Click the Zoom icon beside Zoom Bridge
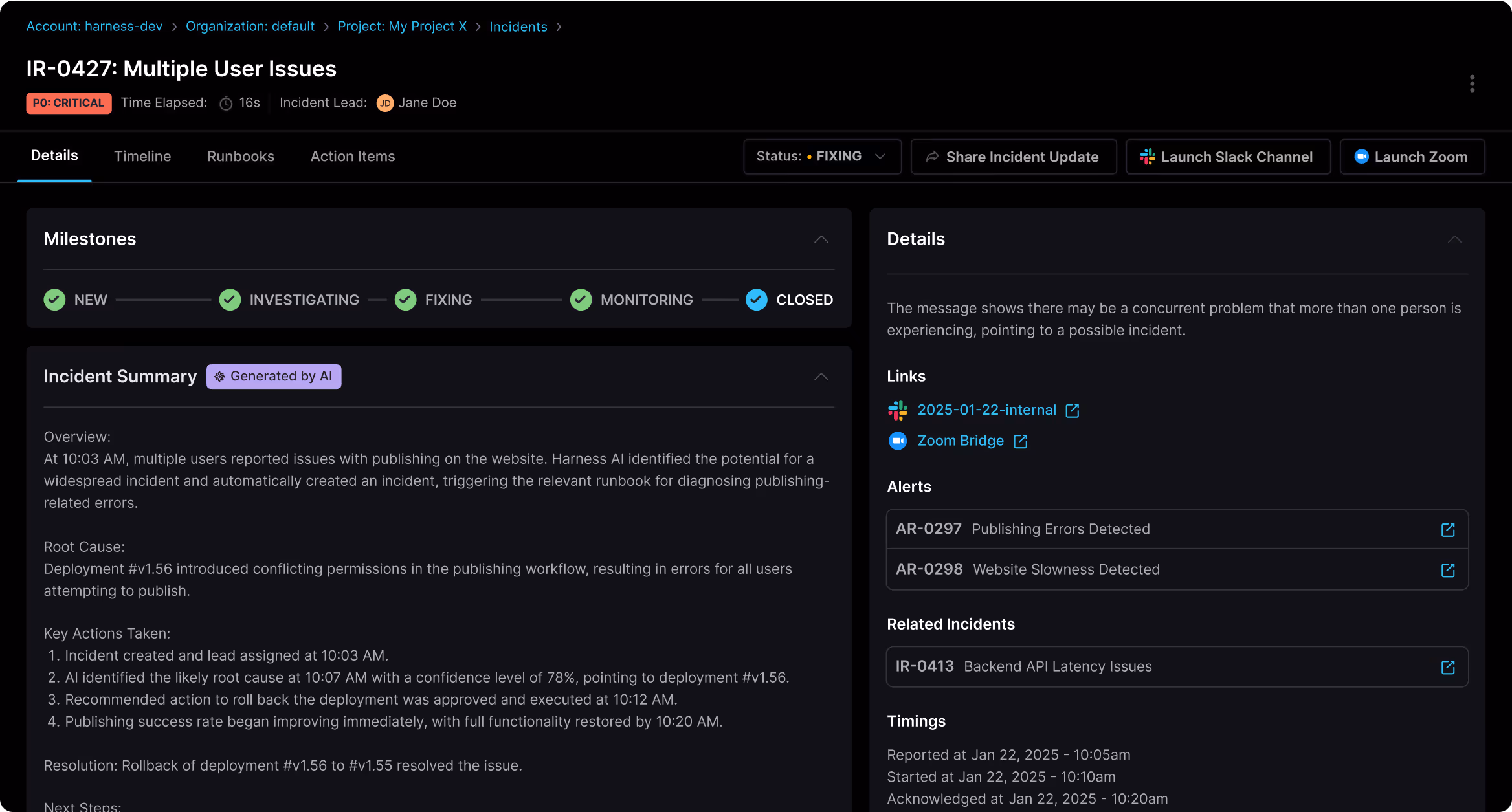Screen dimensions: 1512x812 898,441
